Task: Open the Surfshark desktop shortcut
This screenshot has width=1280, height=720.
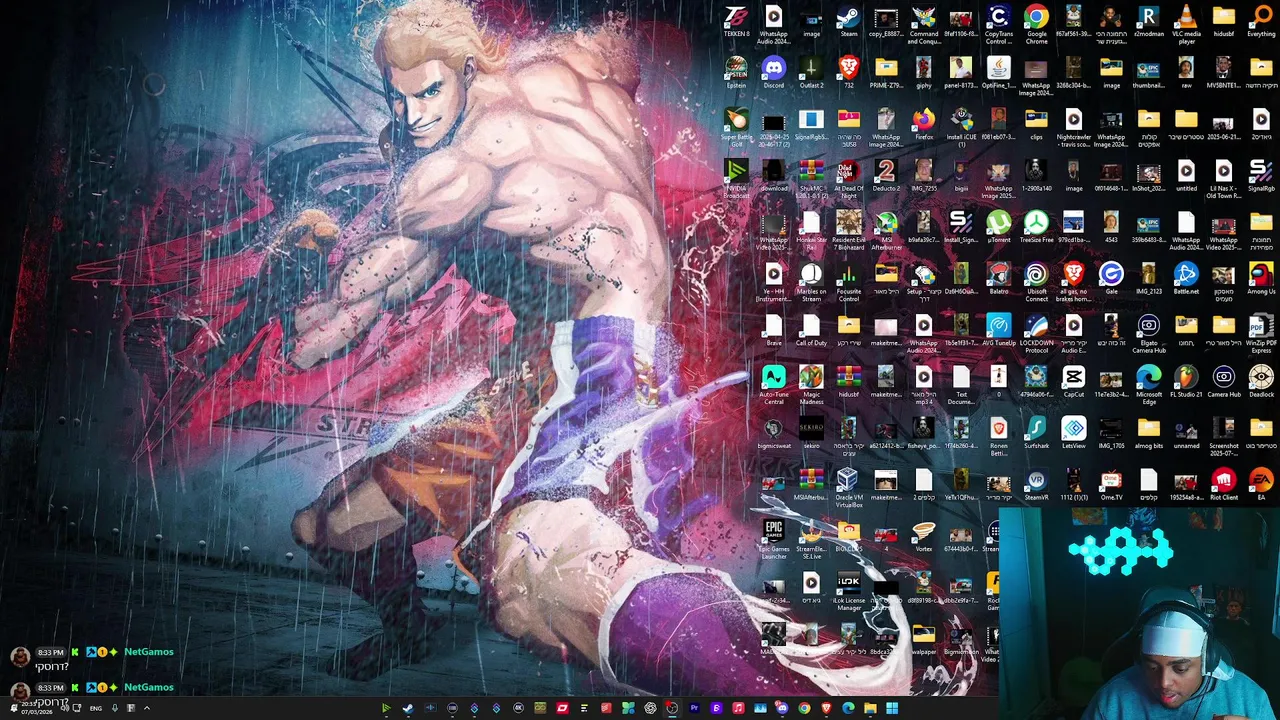Action: 1036,435
